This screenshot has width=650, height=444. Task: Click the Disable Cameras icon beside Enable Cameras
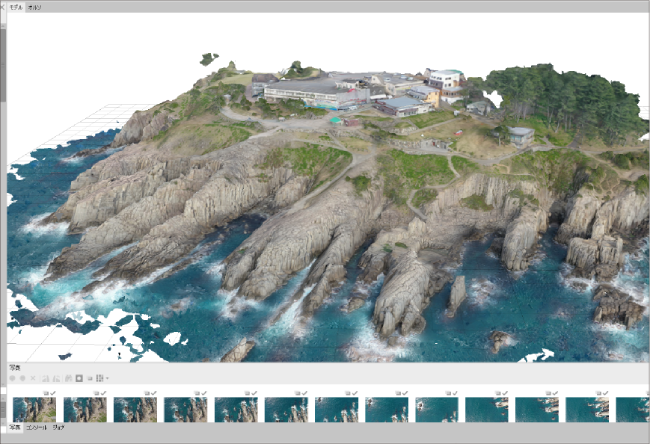coord(22,378)
